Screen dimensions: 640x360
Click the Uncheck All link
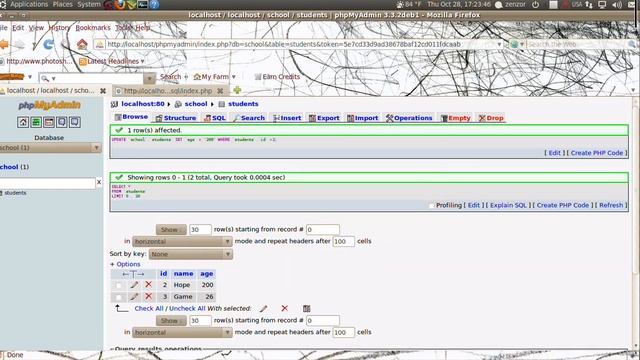(x=187, y=309)
